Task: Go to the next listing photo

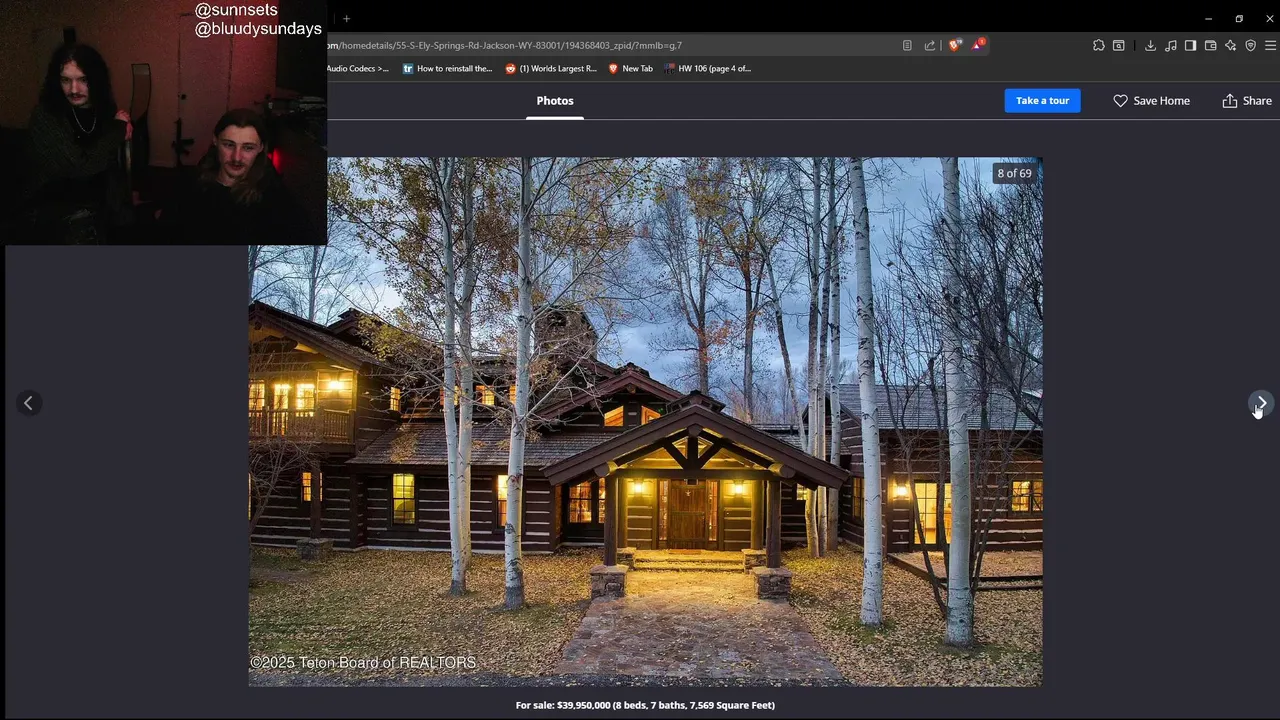Action: click(1261, 403)
